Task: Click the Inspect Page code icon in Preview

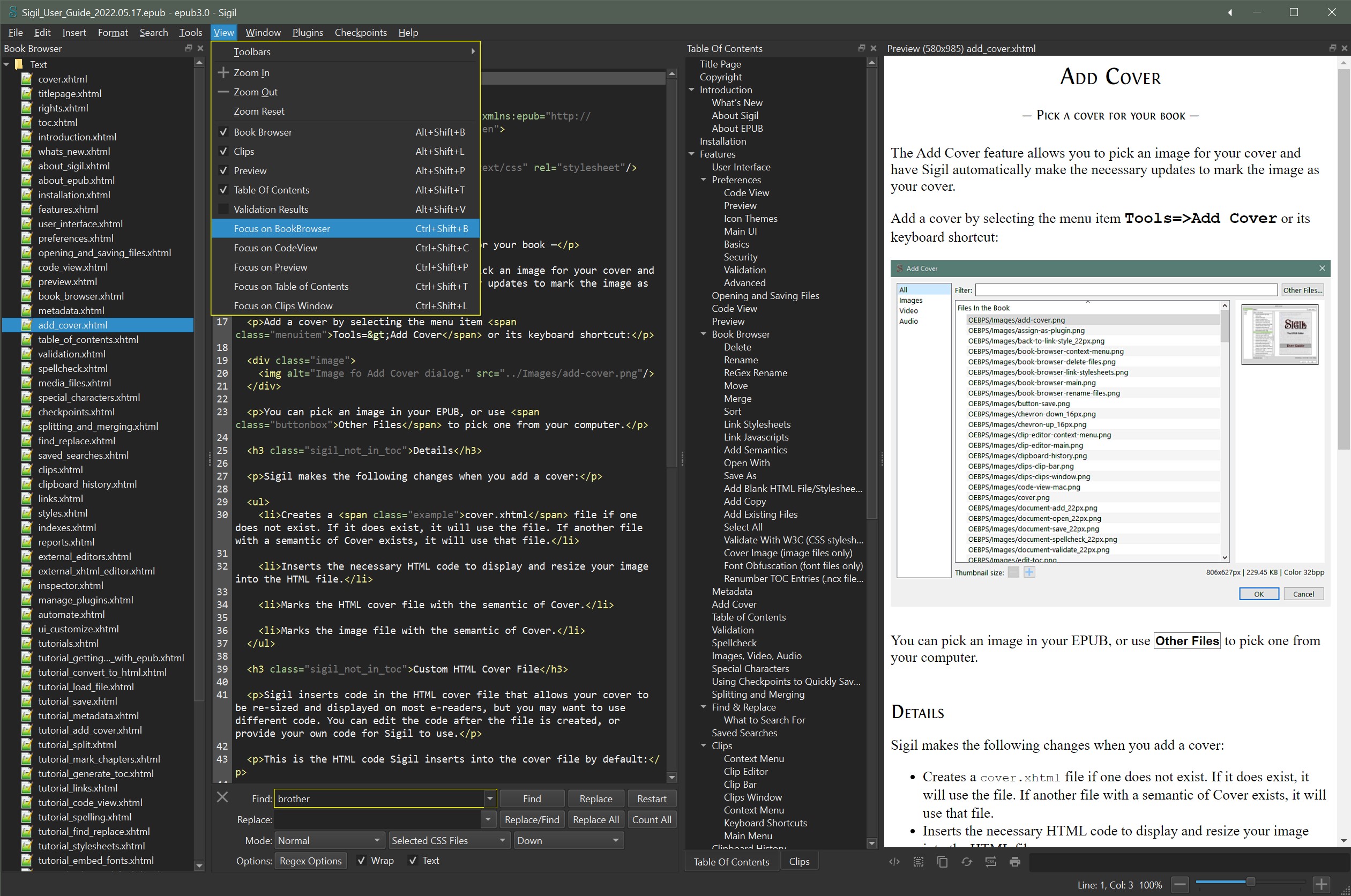Action: [894, 862]
